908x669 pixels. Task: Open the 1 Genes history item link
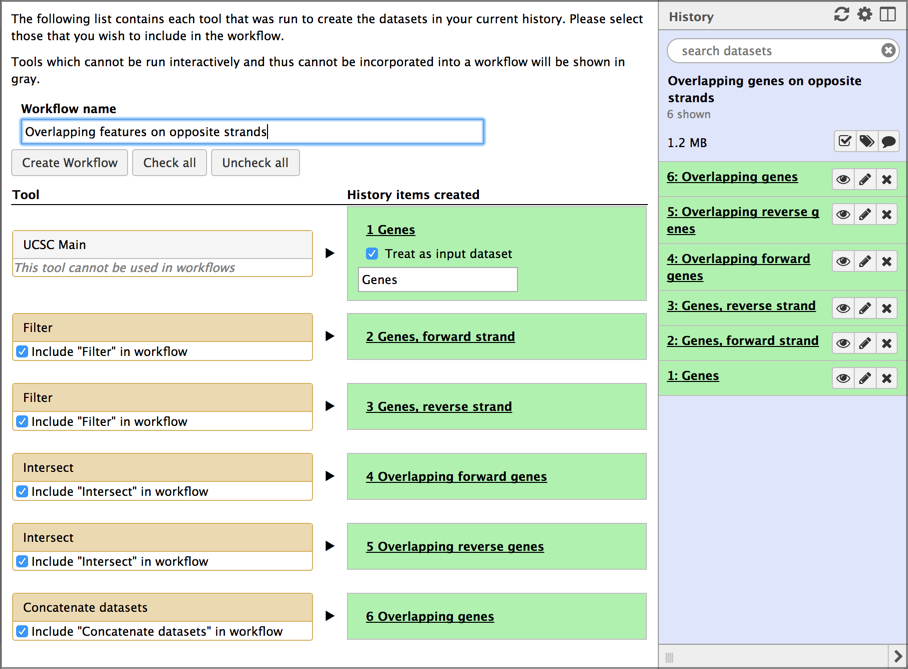(x=390, y=230)
